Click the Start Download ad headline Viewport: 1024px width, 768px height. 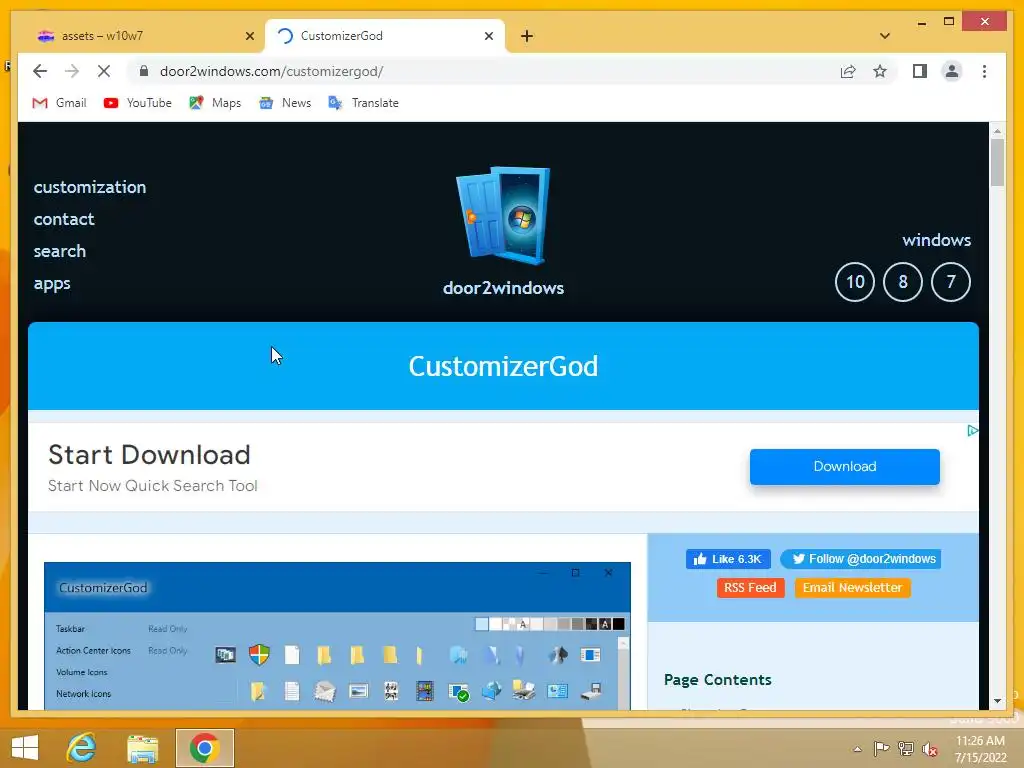149,455
